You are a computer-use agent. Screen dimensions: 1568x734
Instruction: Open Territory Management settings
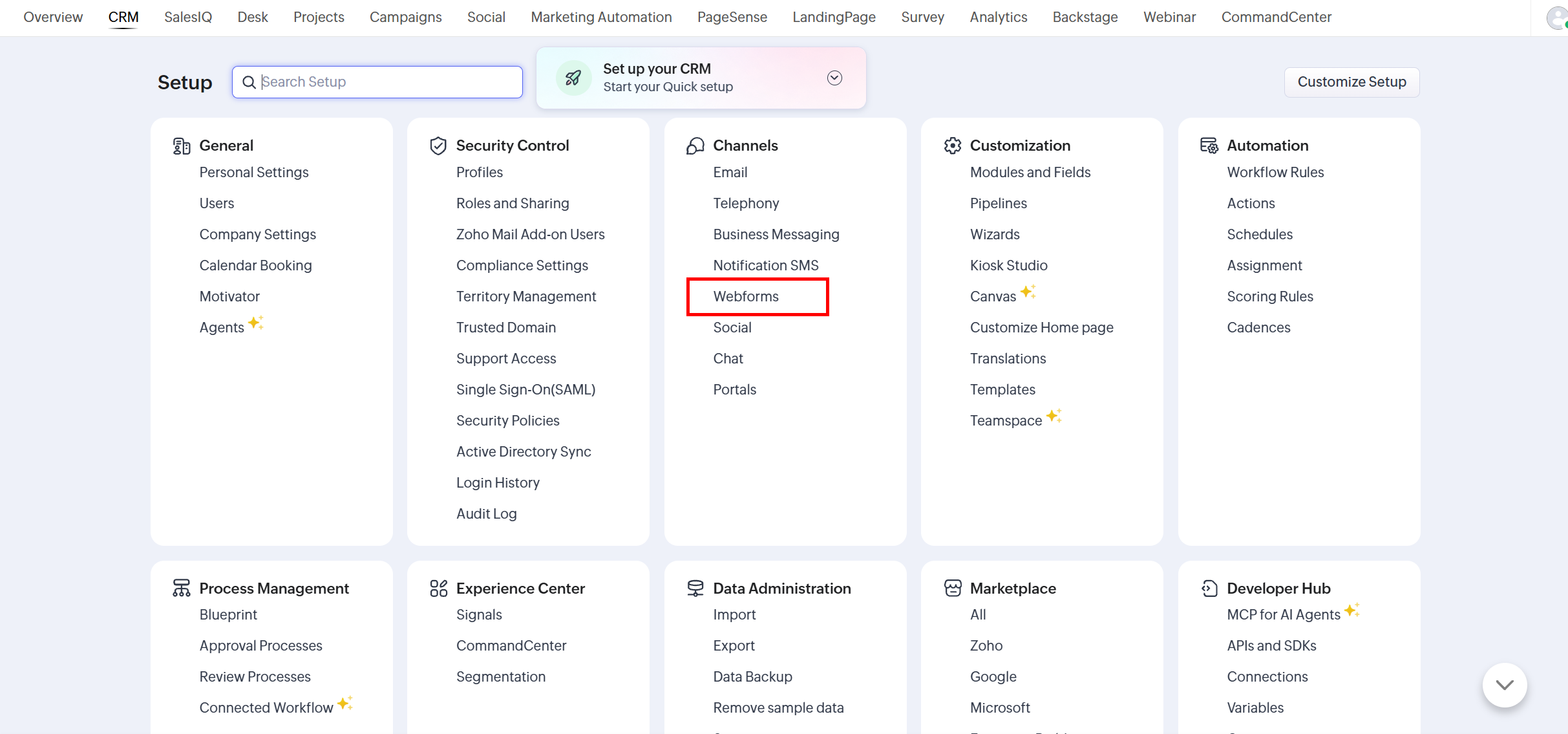(x=526, y=296)
